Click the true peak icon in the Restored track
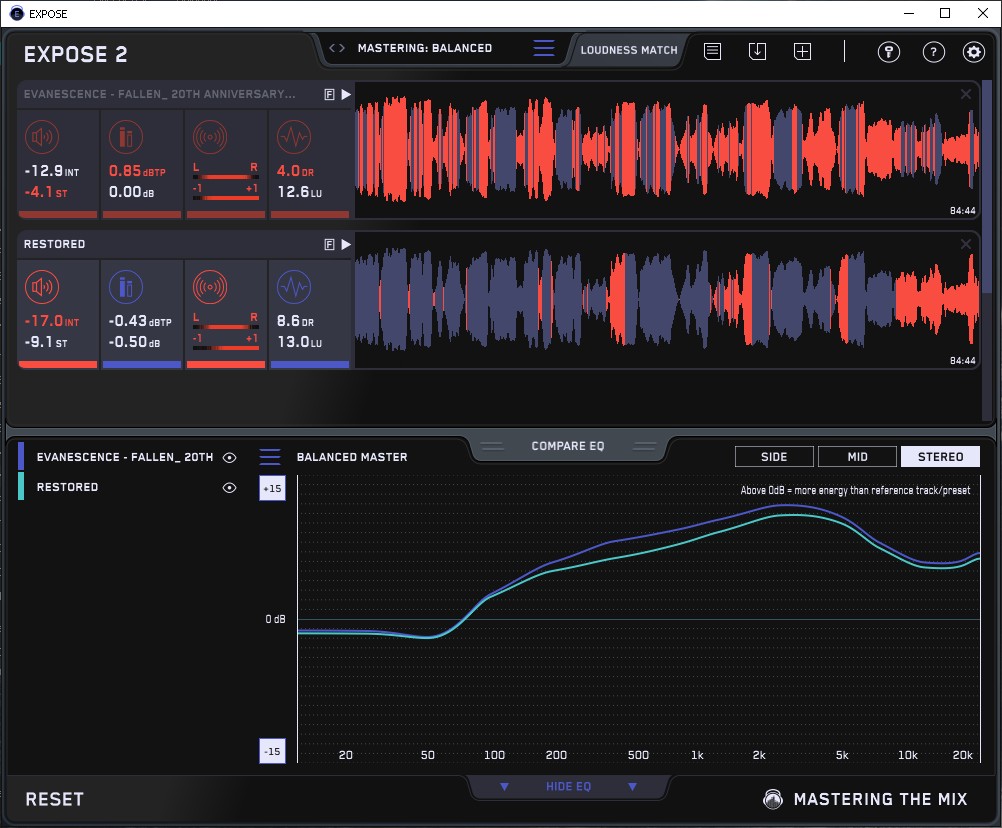1002x828 pixels. pyautogui.click(x=126, y=287)
